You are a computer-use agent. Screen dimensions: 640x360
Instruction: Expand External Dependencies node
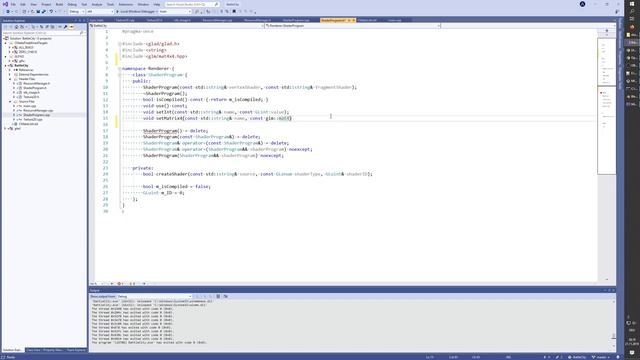[x=10, y=74]
